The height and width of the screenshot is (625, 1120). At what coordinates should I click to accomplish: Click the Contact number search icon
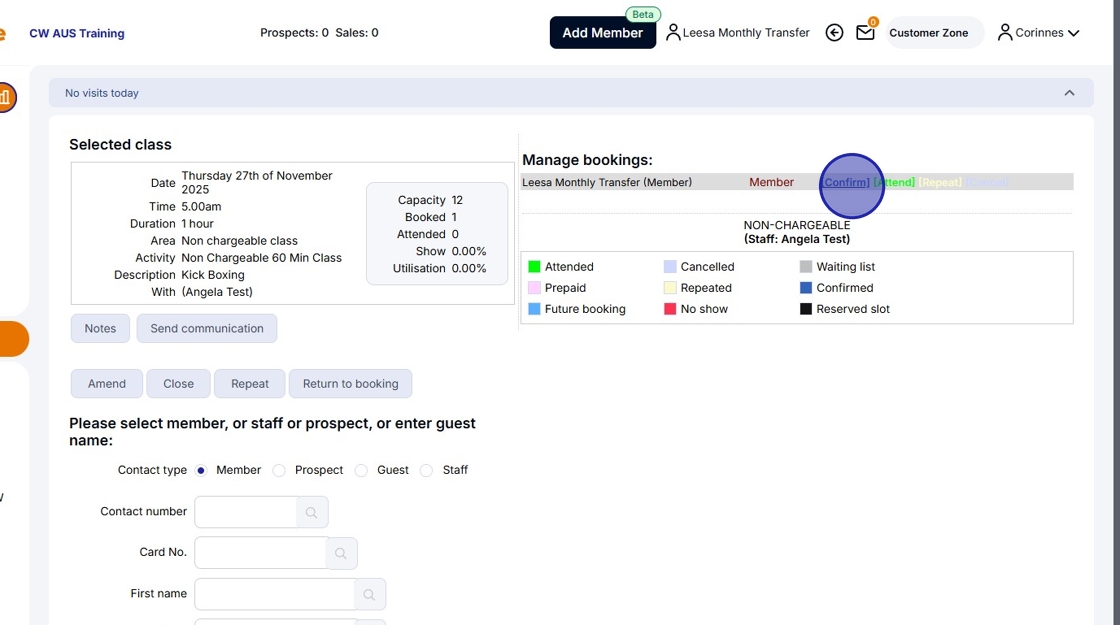click(311, 512)
